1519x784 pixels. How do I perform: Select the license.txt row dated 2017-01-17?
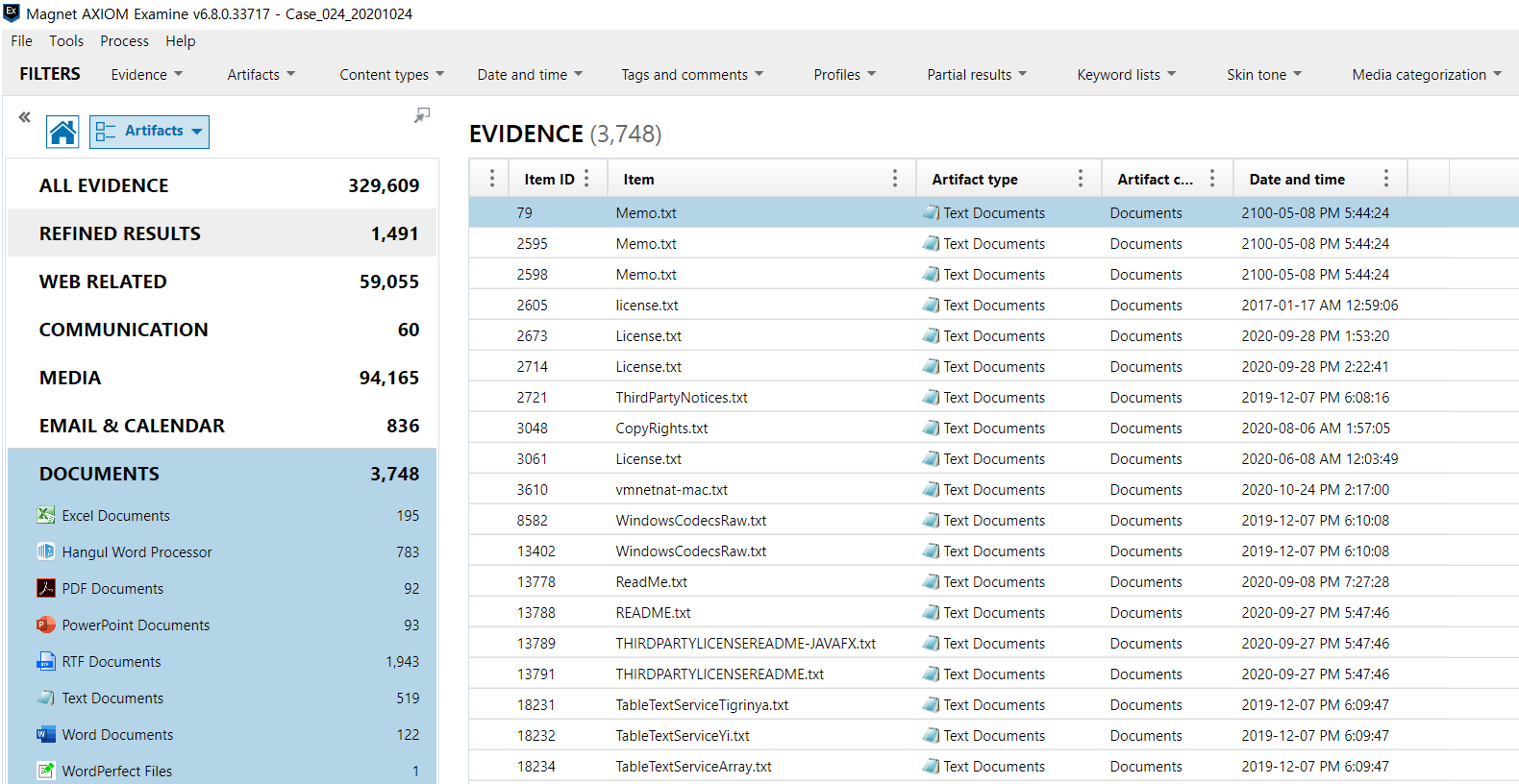tap(994, 305)
